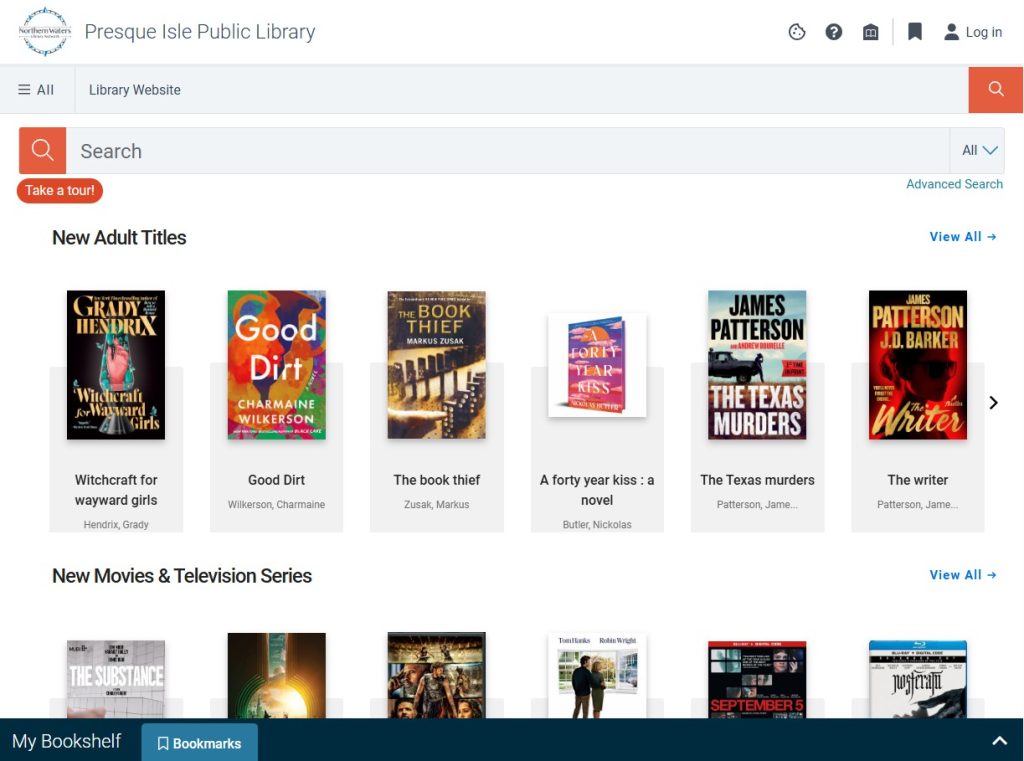This screenshot has width=1024, height=761.
Task: Open the Nosferatu Blu-ray cover
Action: point(918,679)
